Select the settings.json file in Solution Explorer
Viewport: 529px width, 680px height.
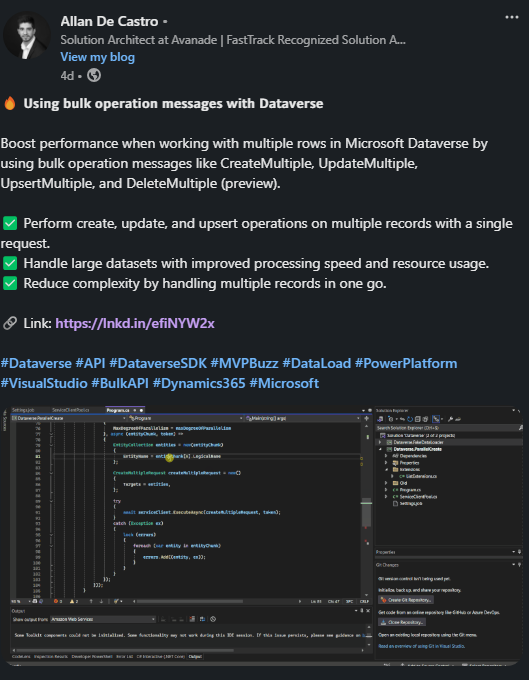click(408, 503)
